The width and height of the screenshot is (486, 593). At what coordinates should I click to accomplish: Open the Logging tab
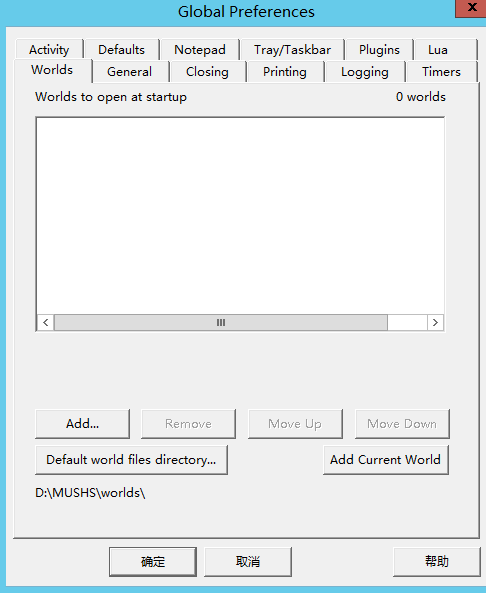tap(365, 71)
